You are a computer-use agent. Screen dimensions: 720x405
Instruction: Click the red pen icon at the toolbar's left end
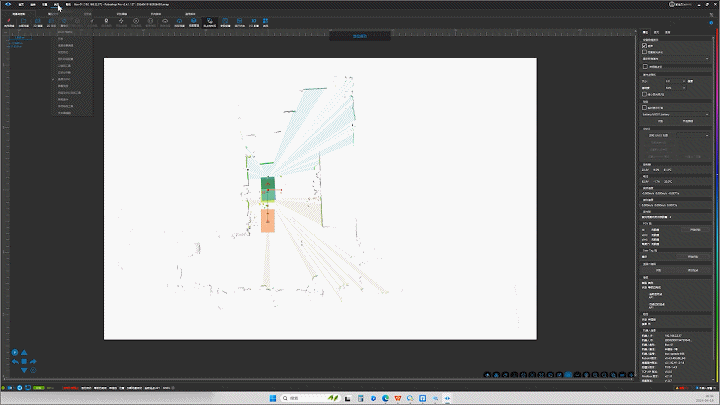coord(7,20)
